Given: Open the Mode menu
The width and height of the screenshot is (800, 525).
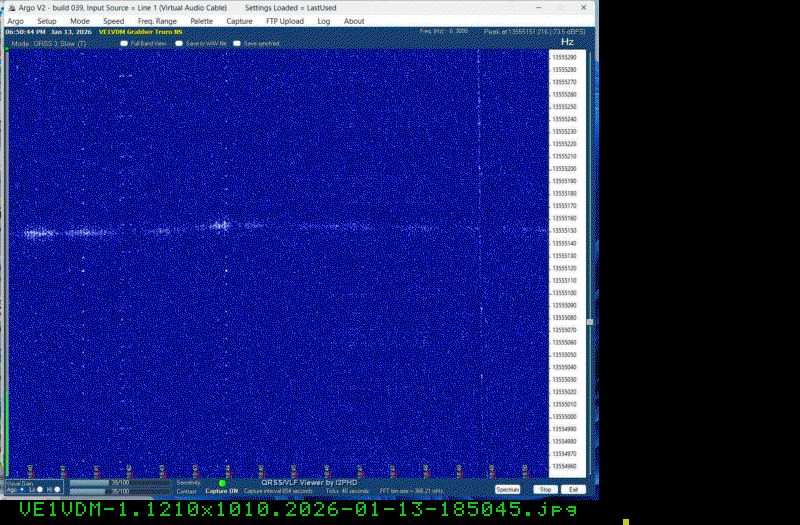Looking at the screenshot, I should (80, 21).
